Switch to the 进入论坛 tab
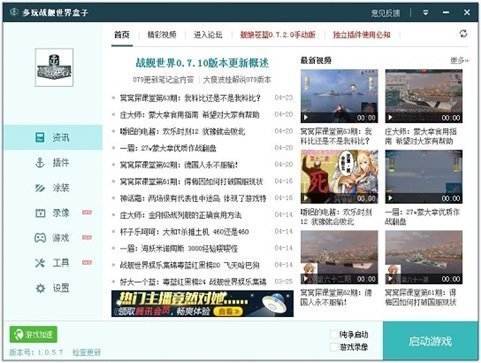Viewport: 481px width, 363px height. pos(208,35)
